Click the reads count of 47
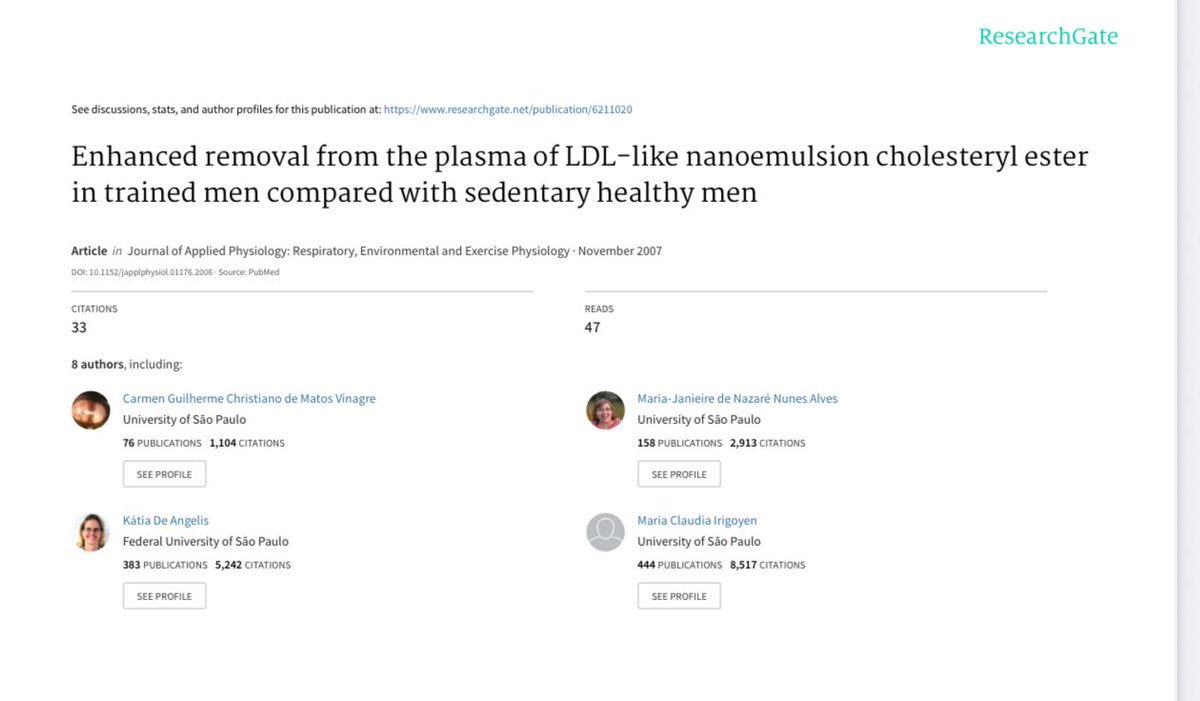 [x=592, y=327]
